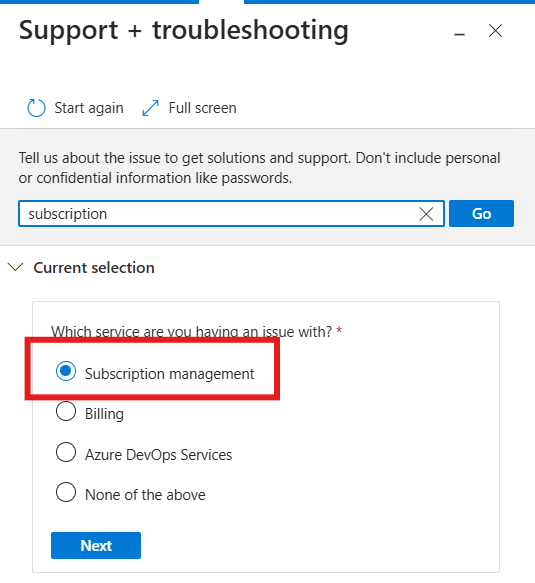Click the Go button

coord(481,213)
